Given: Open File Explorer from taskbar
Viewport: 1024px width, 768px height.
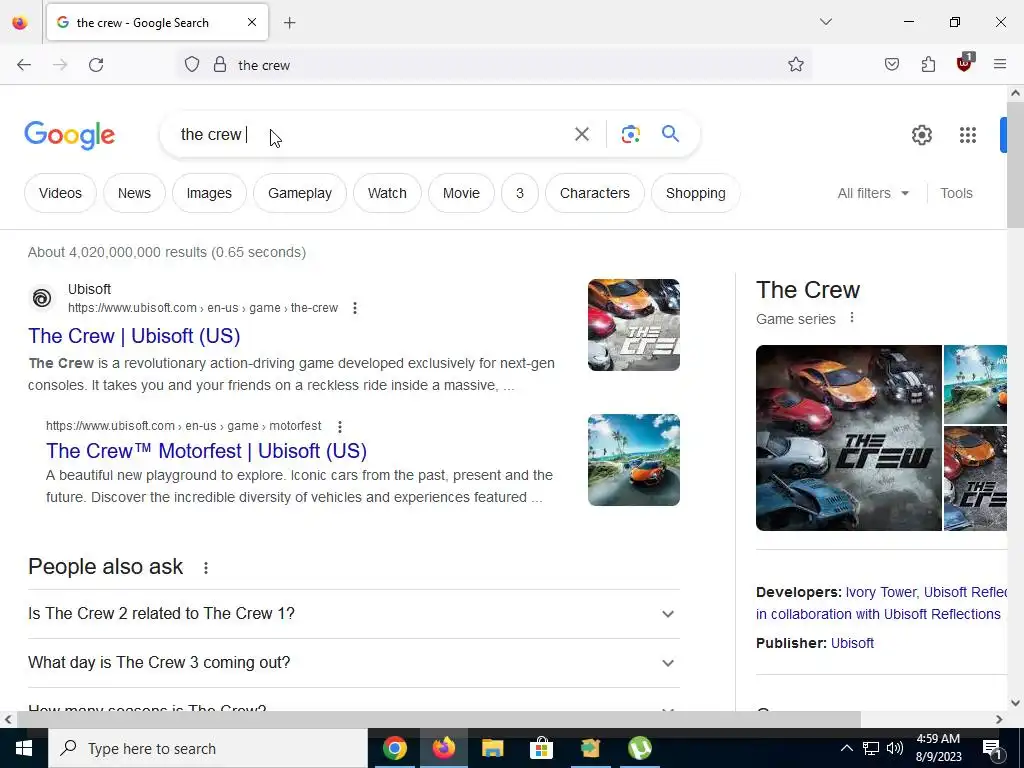Looking at the screenshot, I should tap(492, 748).
